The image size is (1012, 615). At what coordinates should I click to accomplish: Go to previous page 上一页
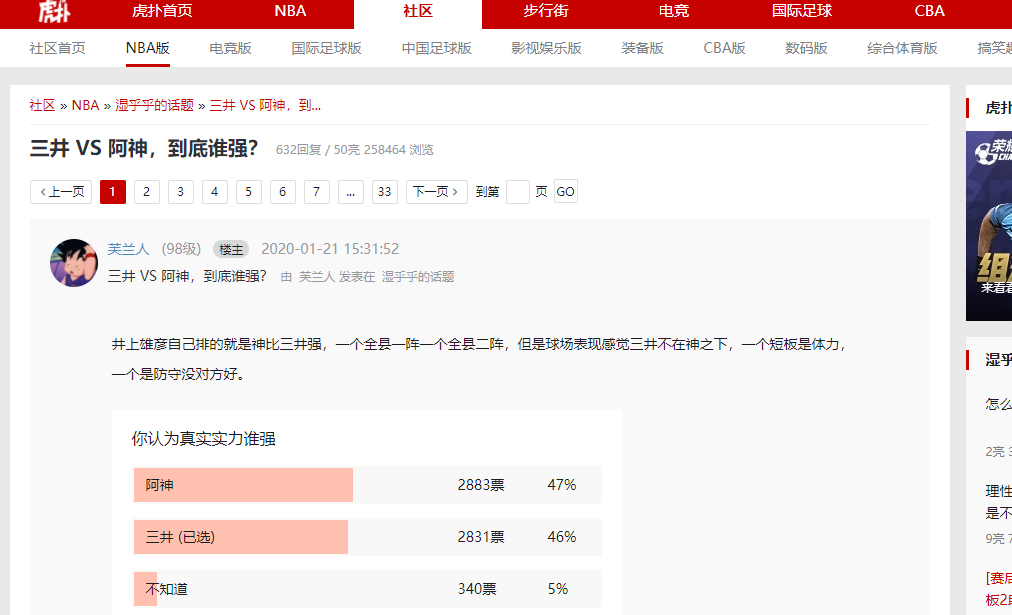pyautogui.click(x=61, y=192)
